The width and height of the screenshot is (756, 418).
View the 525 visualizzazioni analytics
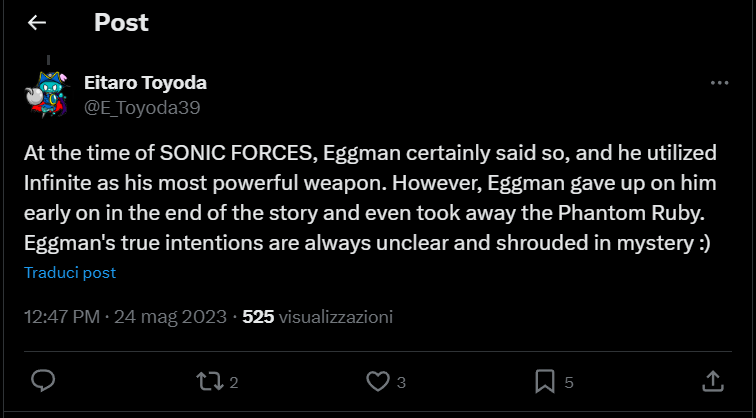[x=318, y=317]
